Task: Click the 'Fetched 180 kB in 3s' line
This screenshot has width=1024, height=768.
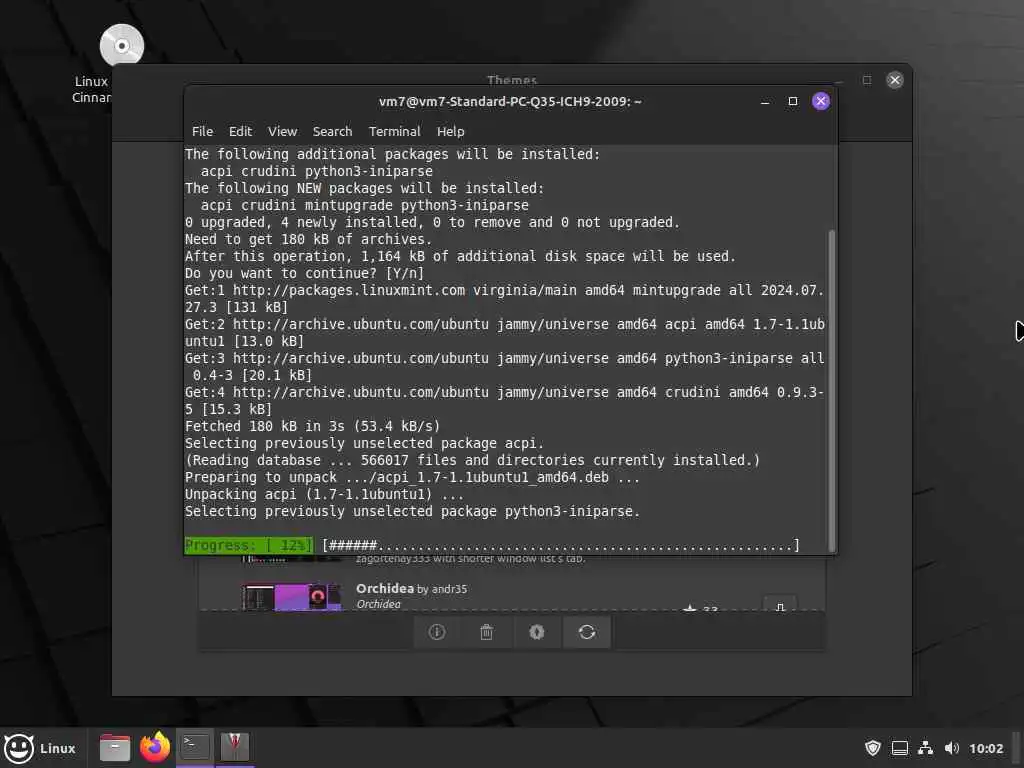Action: click(x=312, y=426)
